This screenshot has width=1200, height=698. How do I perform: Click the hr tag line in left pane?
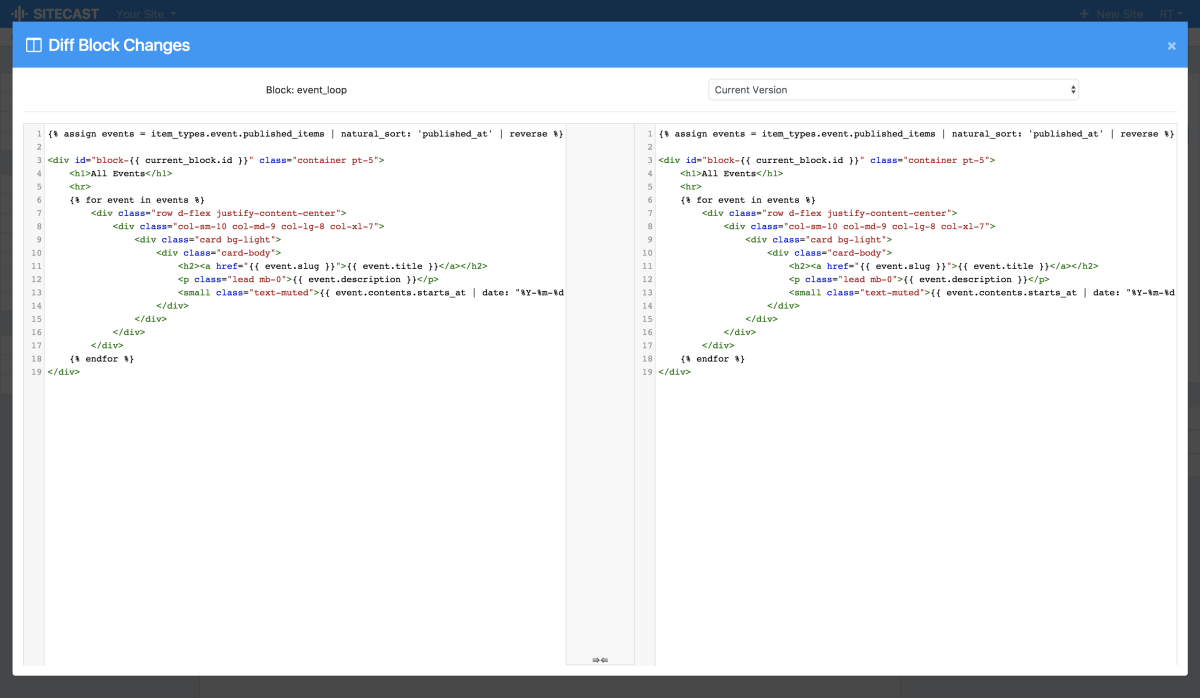(x=79, y=186)
